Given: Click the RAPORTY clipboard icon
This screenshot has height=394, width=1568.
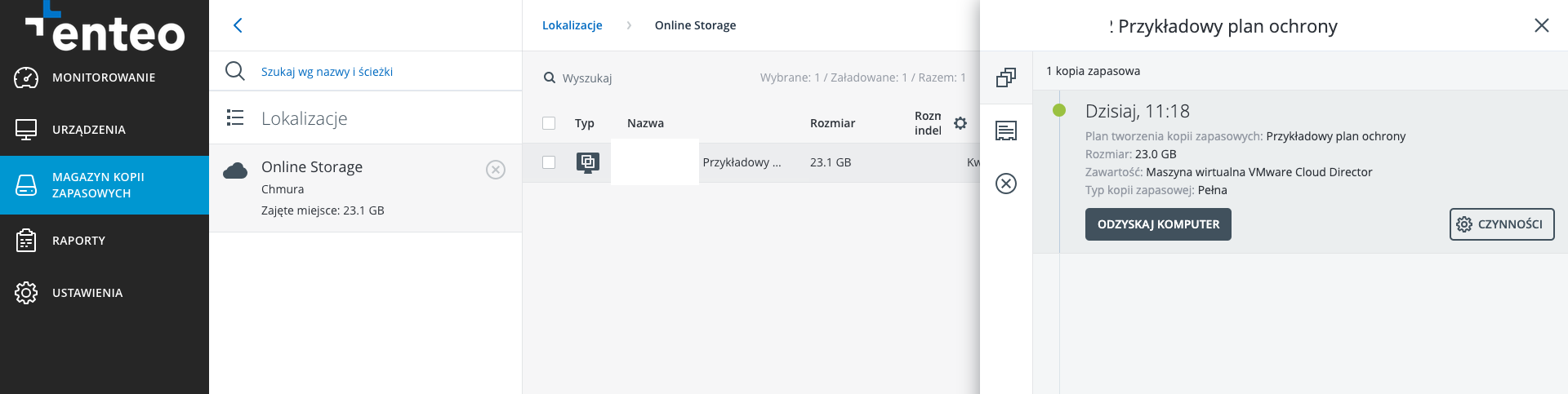Looking at the screenshot, I should pyautogui.click(x=26, y=241).
